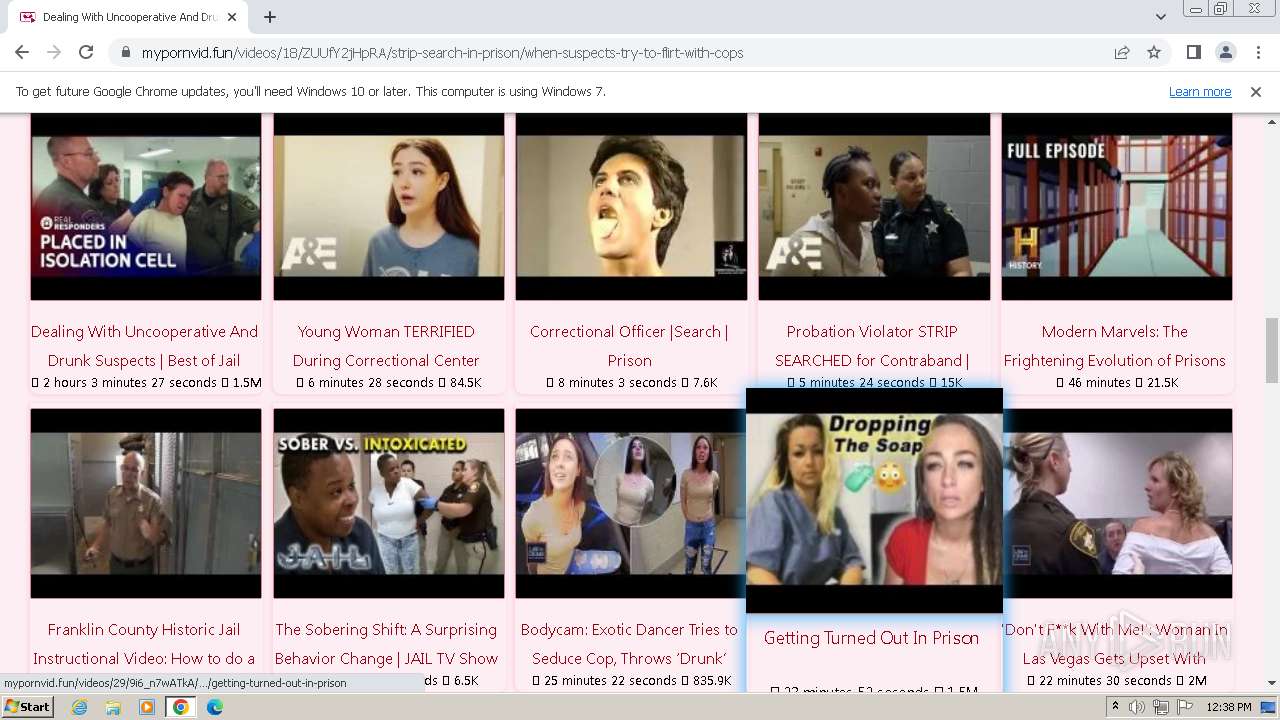Switch to the Chrome taskbar icon
Viewport: 1280px width, 720px height.
click(181, 707)
